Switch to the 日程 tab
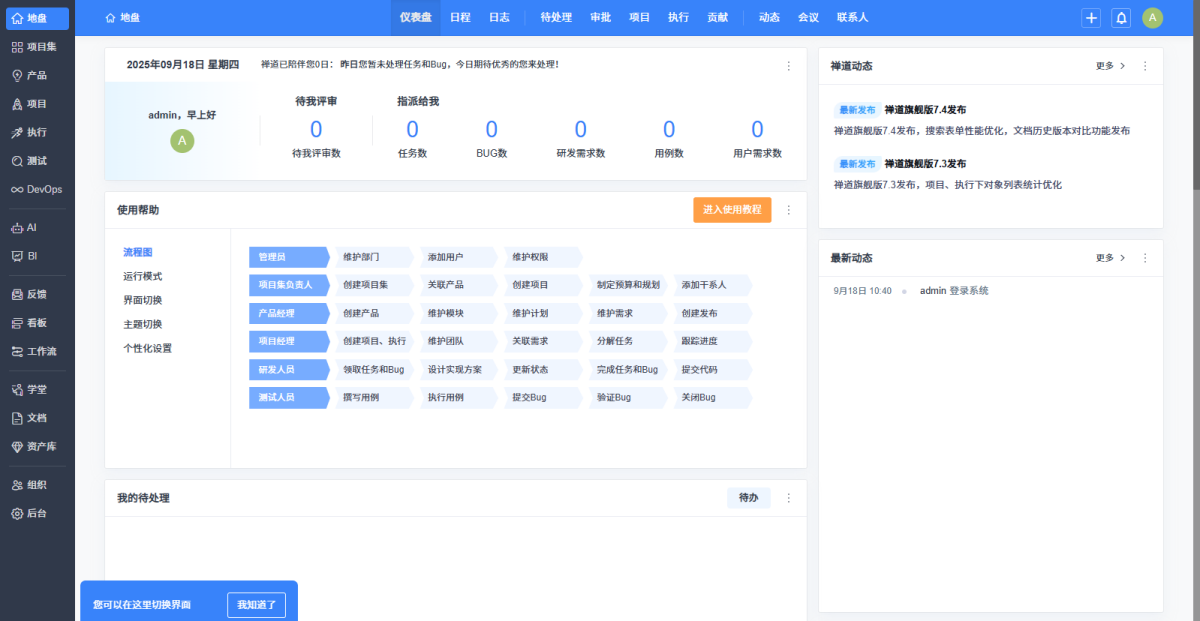This screenshot has height=621, width=1200. [x=460, y=18]
